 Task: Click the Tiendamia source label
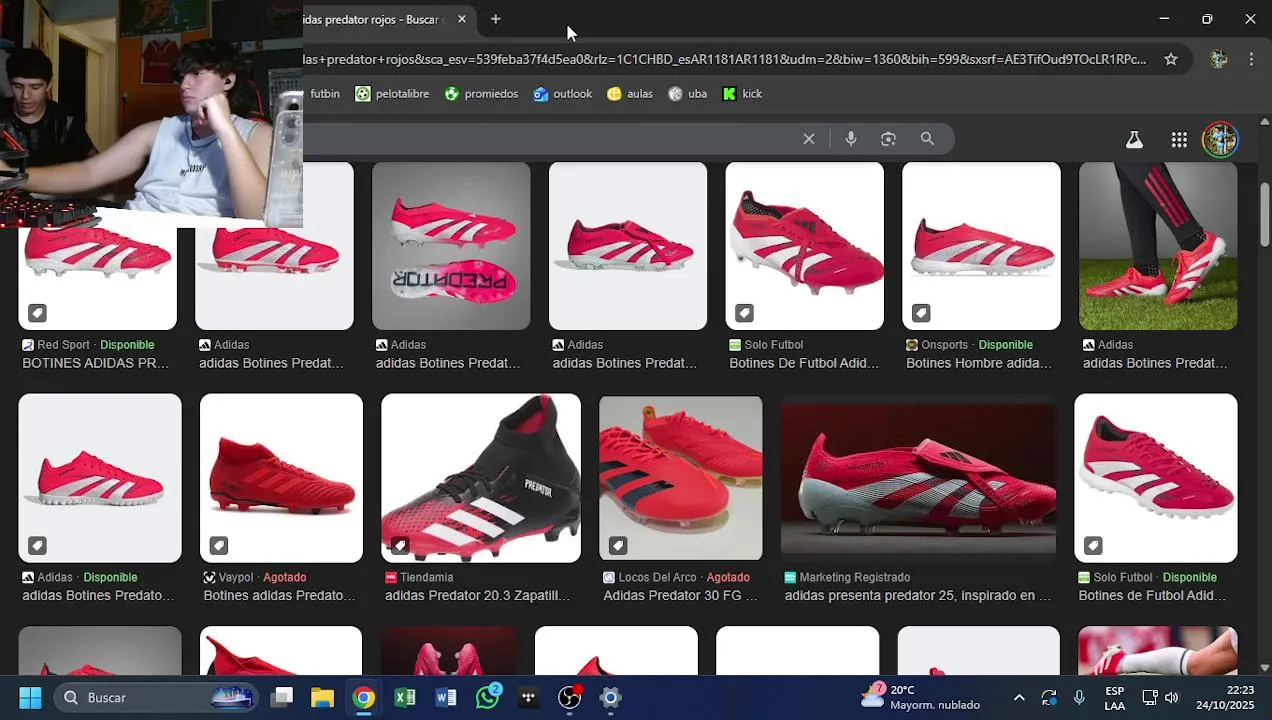tap(426, 577)
